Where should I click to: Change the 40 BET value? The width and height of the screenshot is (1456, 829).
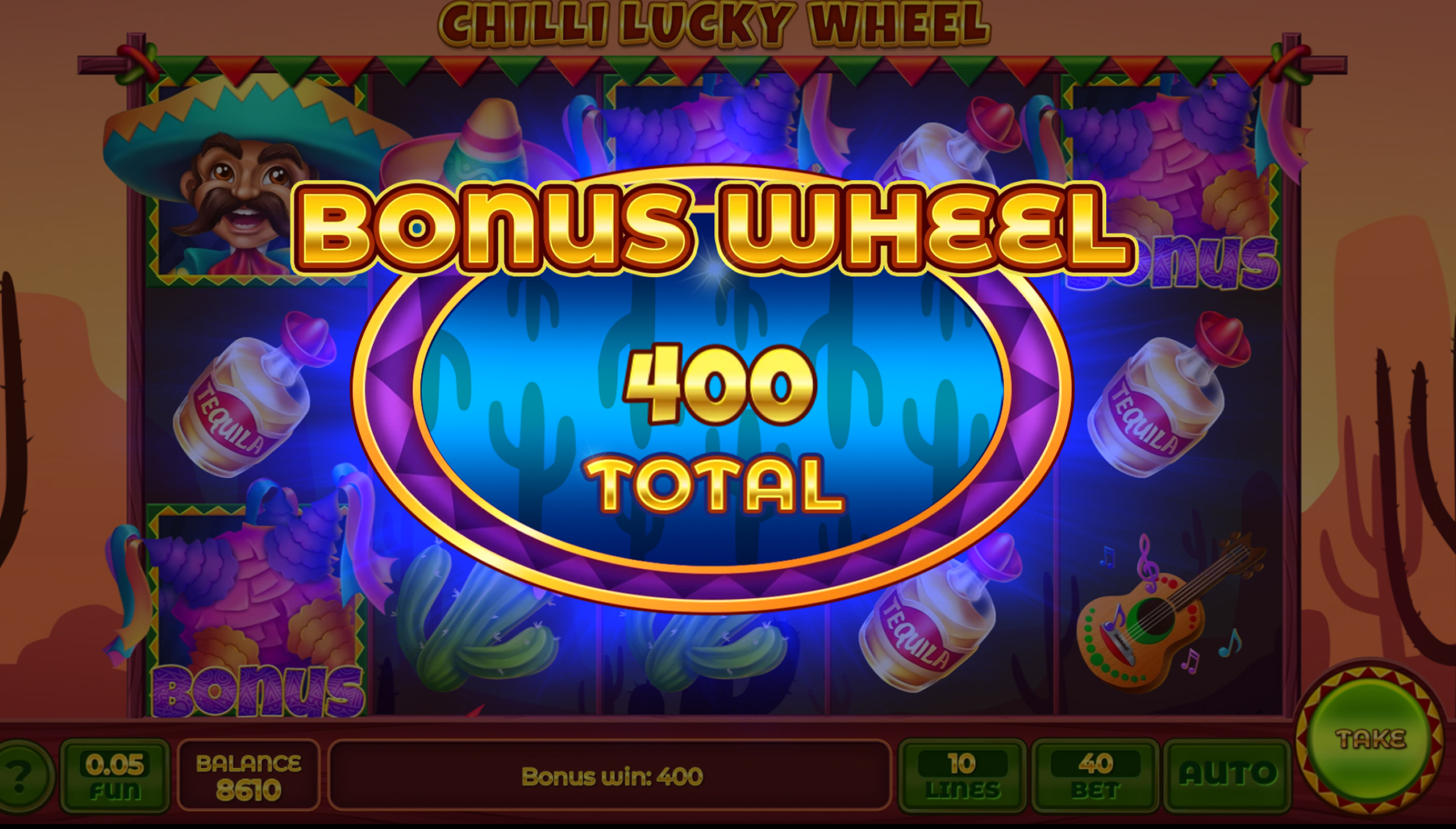click(1095, 775)
